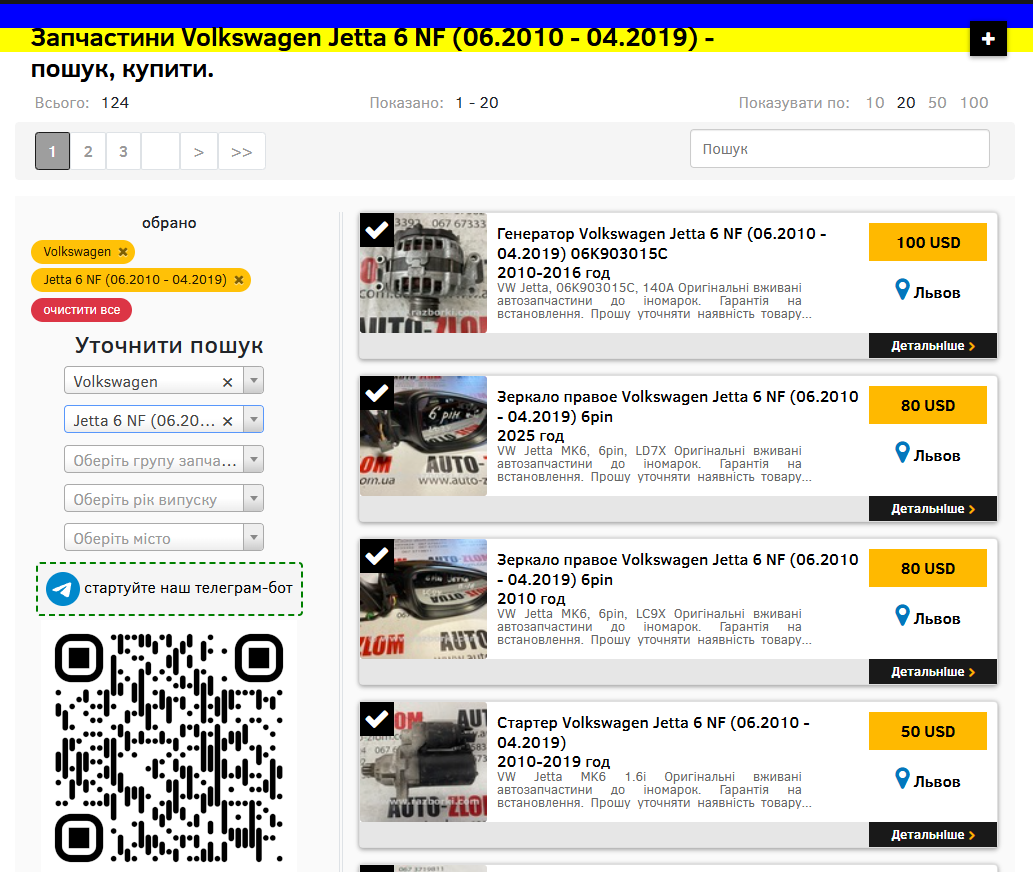This screenshot has height=872, width=1033.
Task: Open the 'Оберіть місто' dropdown
Action: pyautogui.click(x=164, y=537)
